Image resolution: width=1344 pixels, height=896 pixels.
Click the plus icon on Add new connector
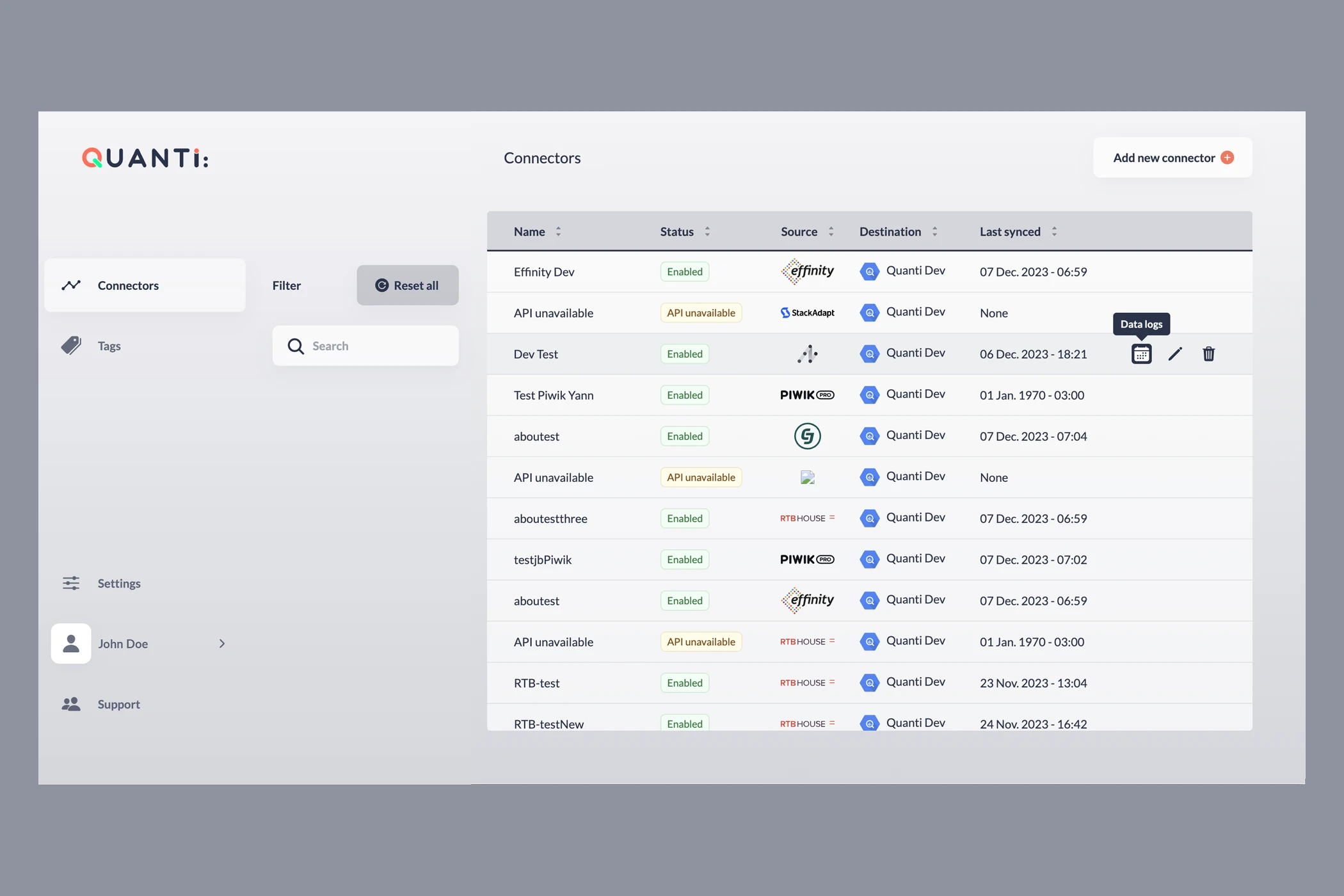click(1227, 157)
